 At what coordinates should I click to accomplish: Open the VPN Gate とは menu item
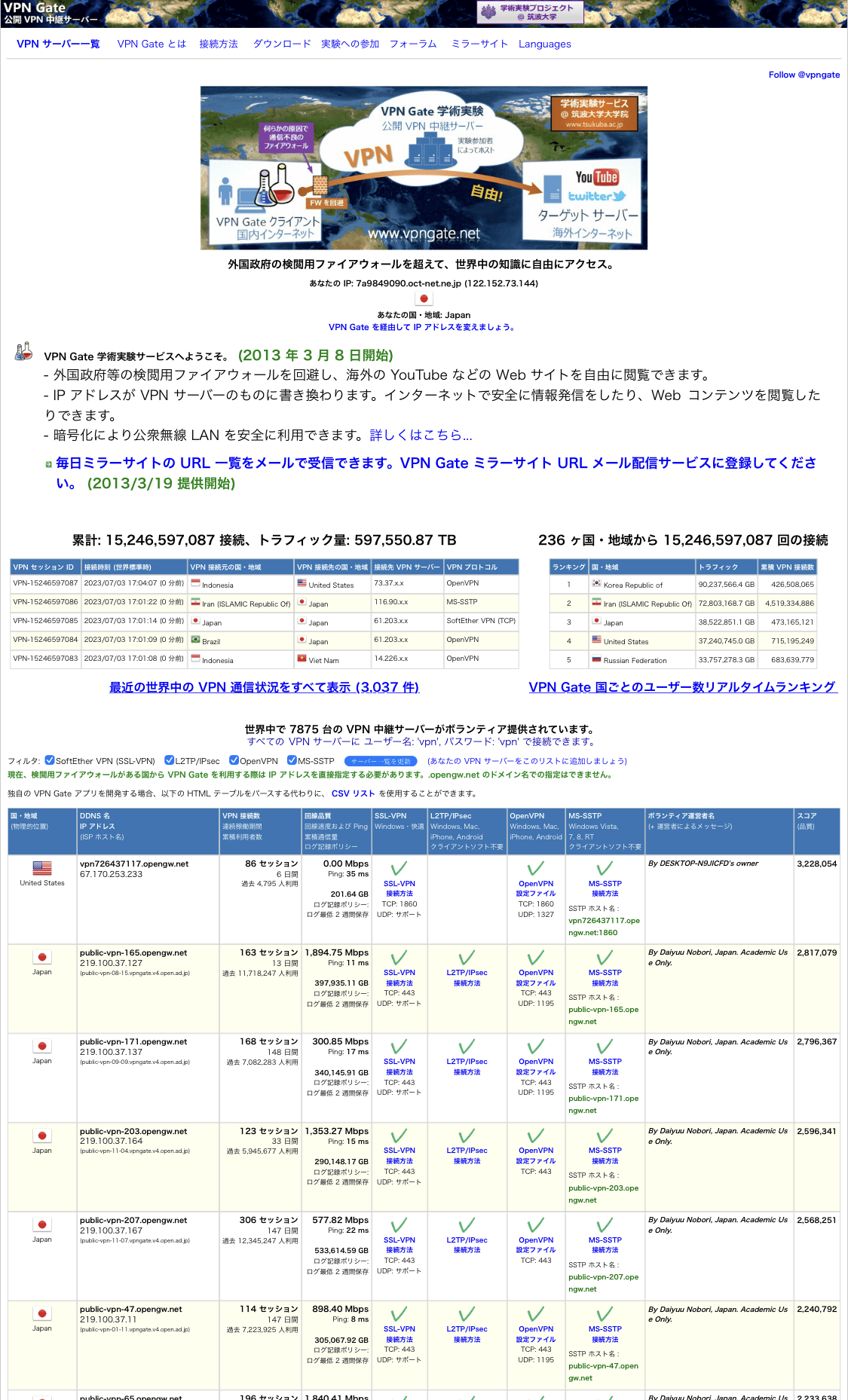(x=152, y=44)
